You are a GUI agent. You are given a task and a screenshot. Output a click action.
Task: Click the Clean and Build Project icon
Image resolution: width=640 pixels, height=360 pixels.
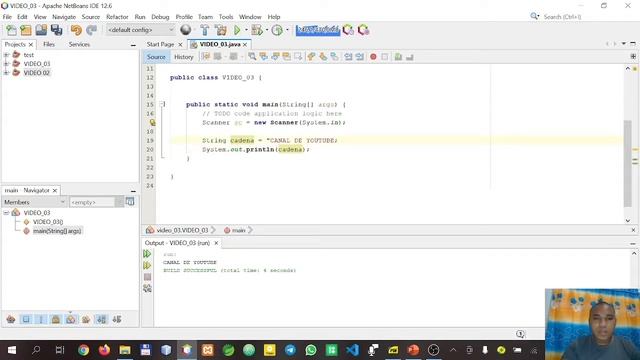pos(221,30)
